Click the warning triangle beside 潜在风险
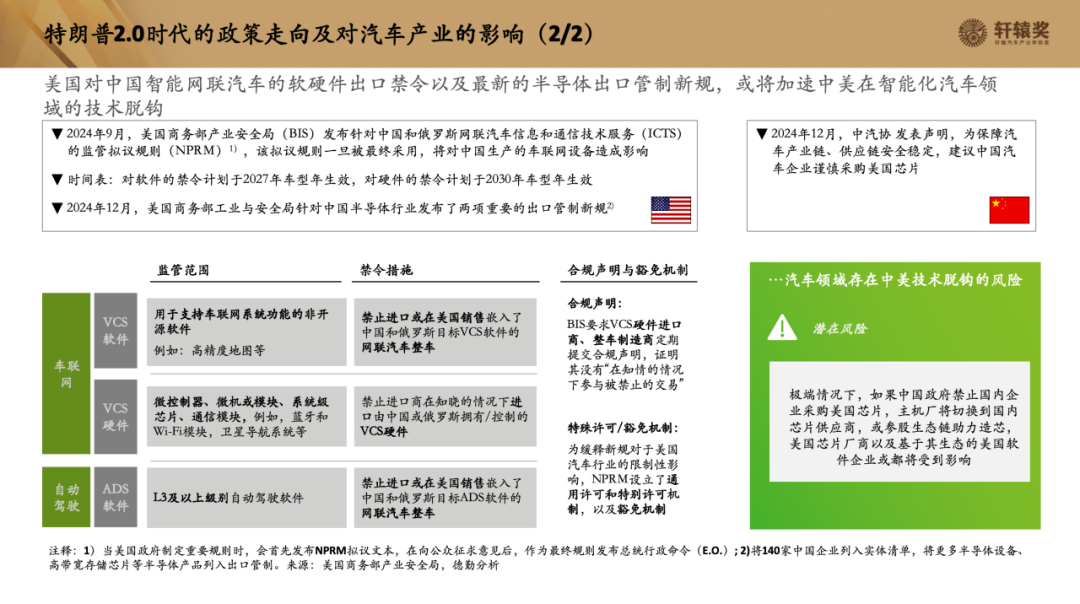1080x604 pixels. click(x=783, y=327)
